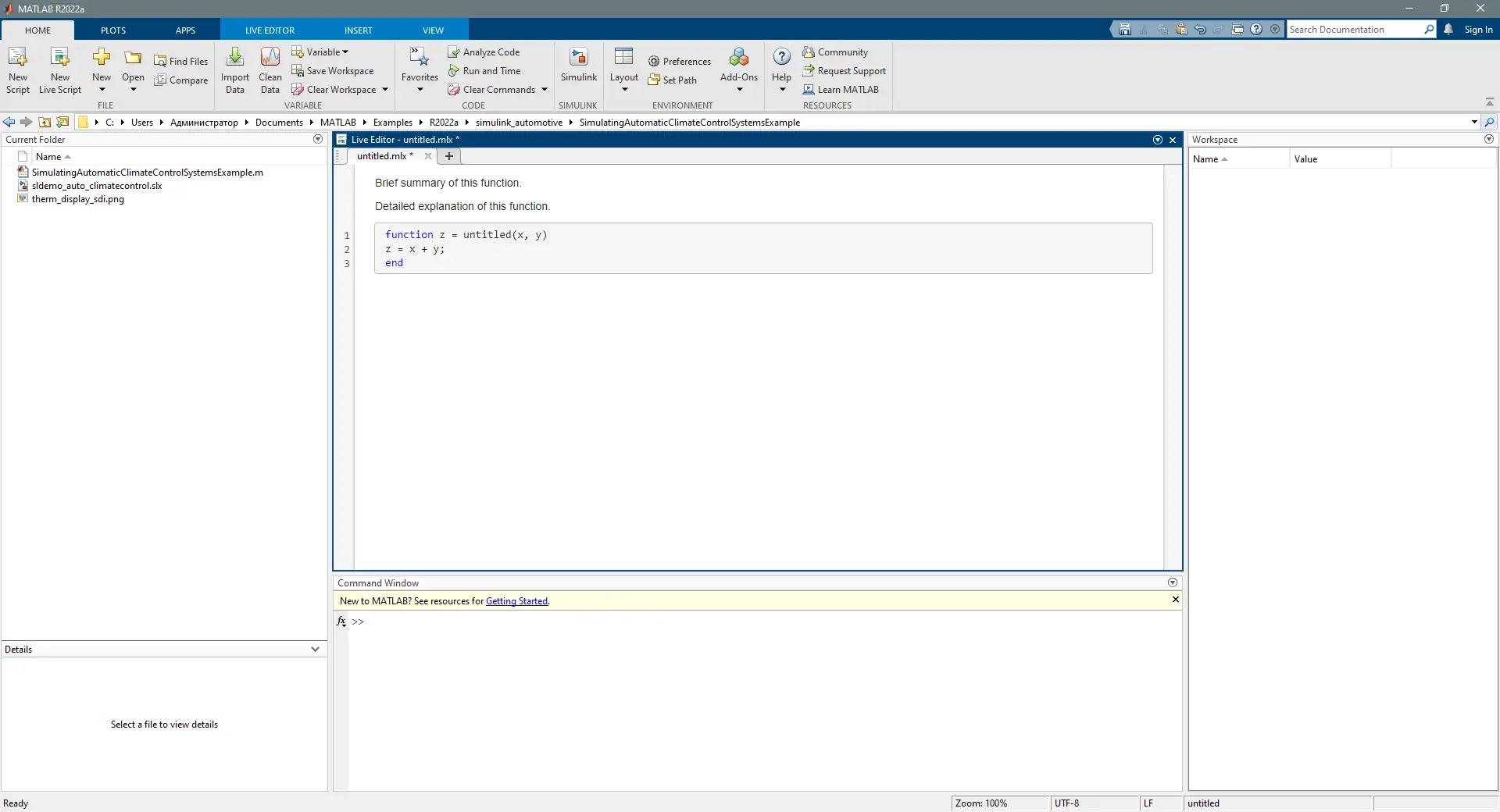The height and width of the screenshot is (812, 1500).
Task: Switch to the APPS tab
Action: [x=185, y=30]
